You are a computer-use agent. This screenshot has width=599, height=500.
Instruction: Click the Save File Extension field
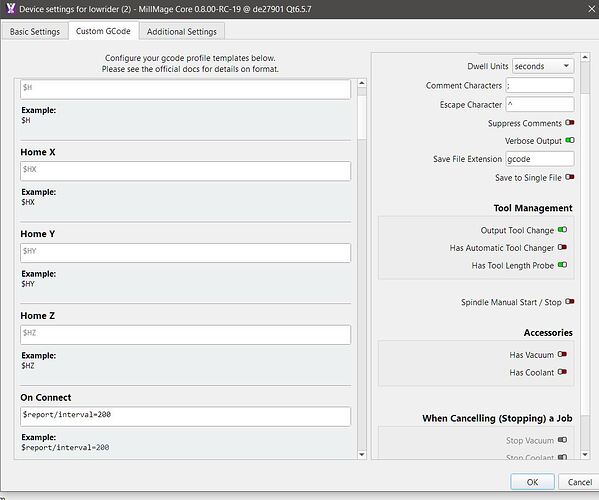click(540, 159)
